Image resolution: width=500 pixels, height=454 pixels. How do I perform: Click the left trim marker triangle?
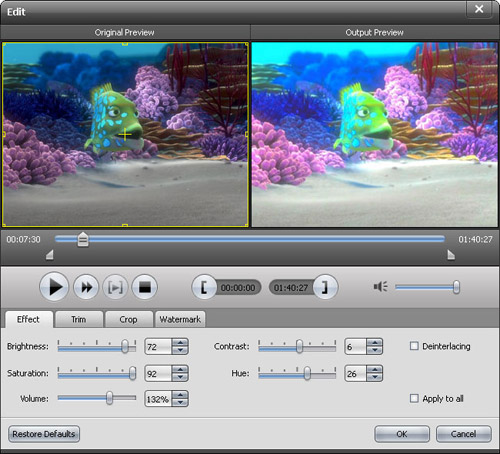[50, 255]
